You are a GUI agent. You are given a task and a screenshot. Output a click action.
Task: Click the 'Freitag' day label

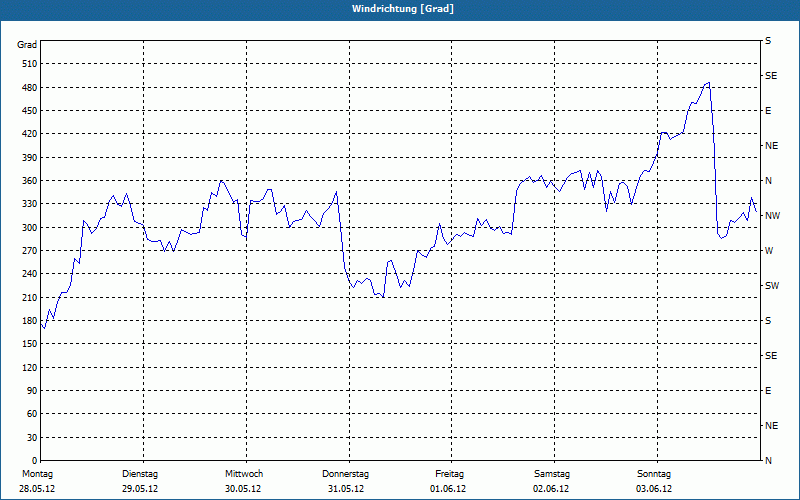449,474
